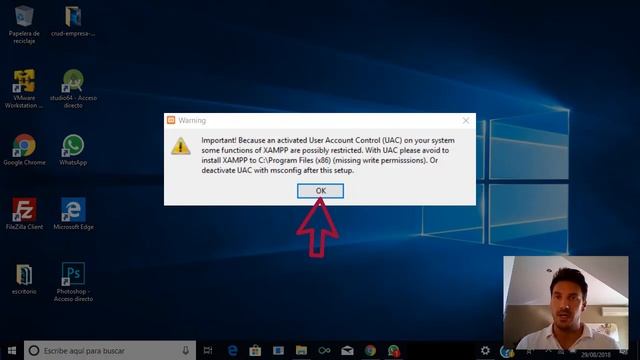Open WhatsApp from the taskbar
This screenshot has height=360, width=640.
pyautogui.click(x=393, y=350)
